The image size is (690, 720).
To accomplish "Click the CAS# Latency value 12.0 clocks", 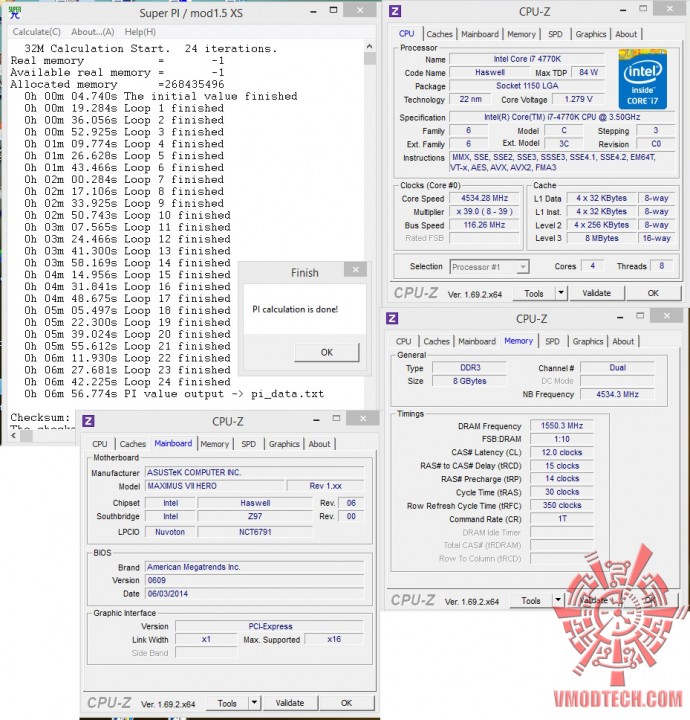I will (x=561, y=452).
